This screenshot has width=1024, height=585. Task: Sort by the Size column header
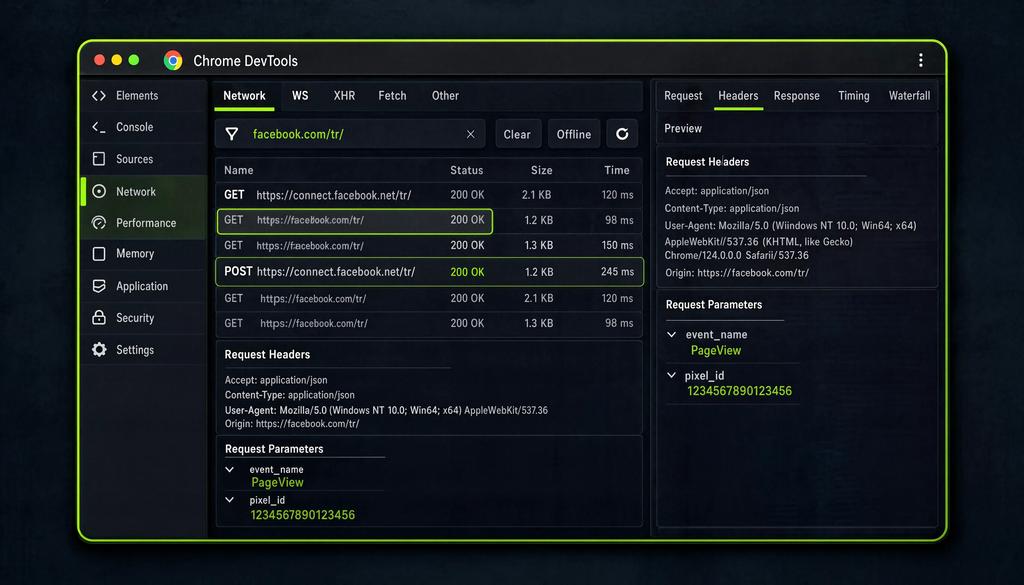[x=541, y=170]
